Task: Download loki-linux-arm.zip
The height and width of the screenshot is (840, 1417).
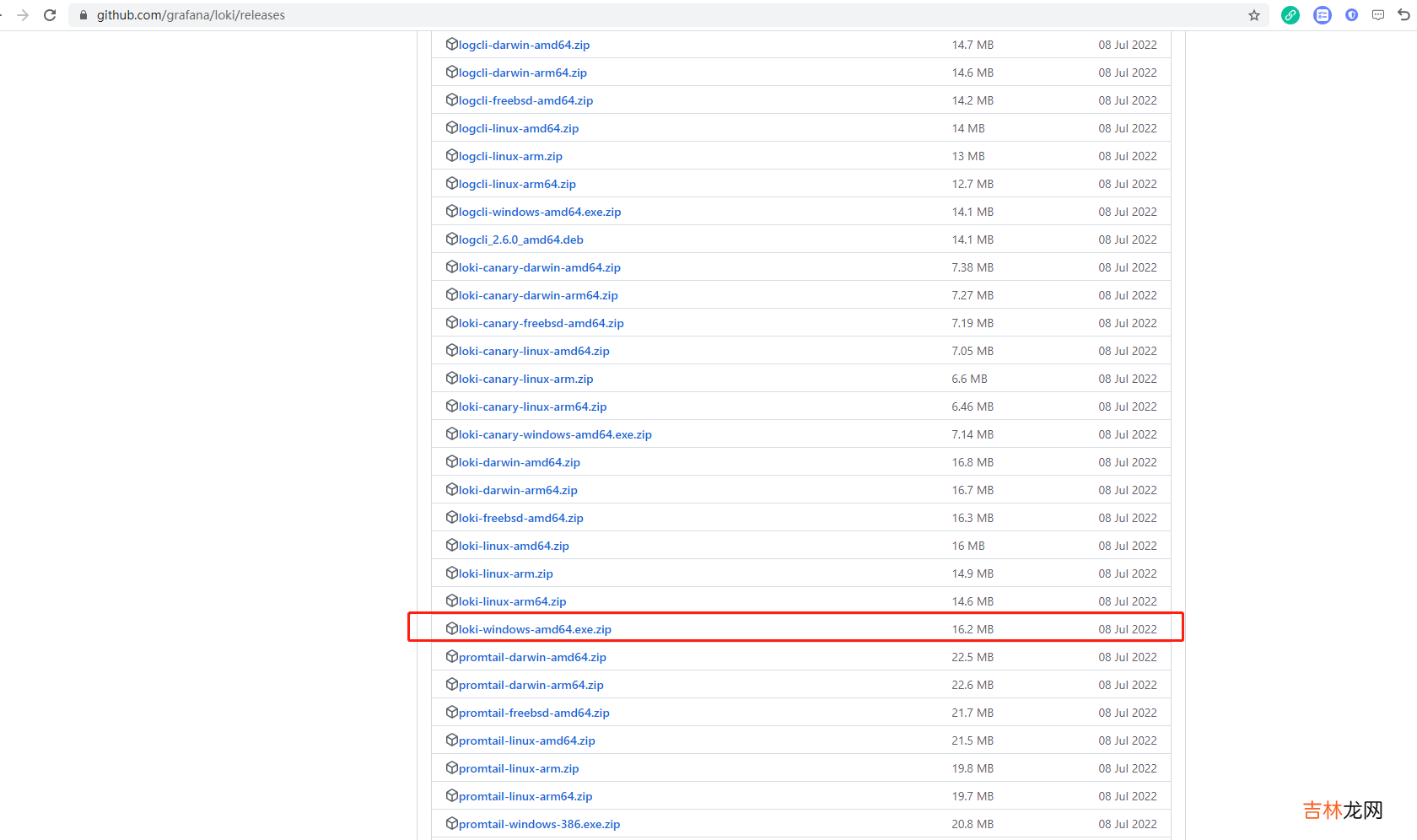Action: pos(506,573)
